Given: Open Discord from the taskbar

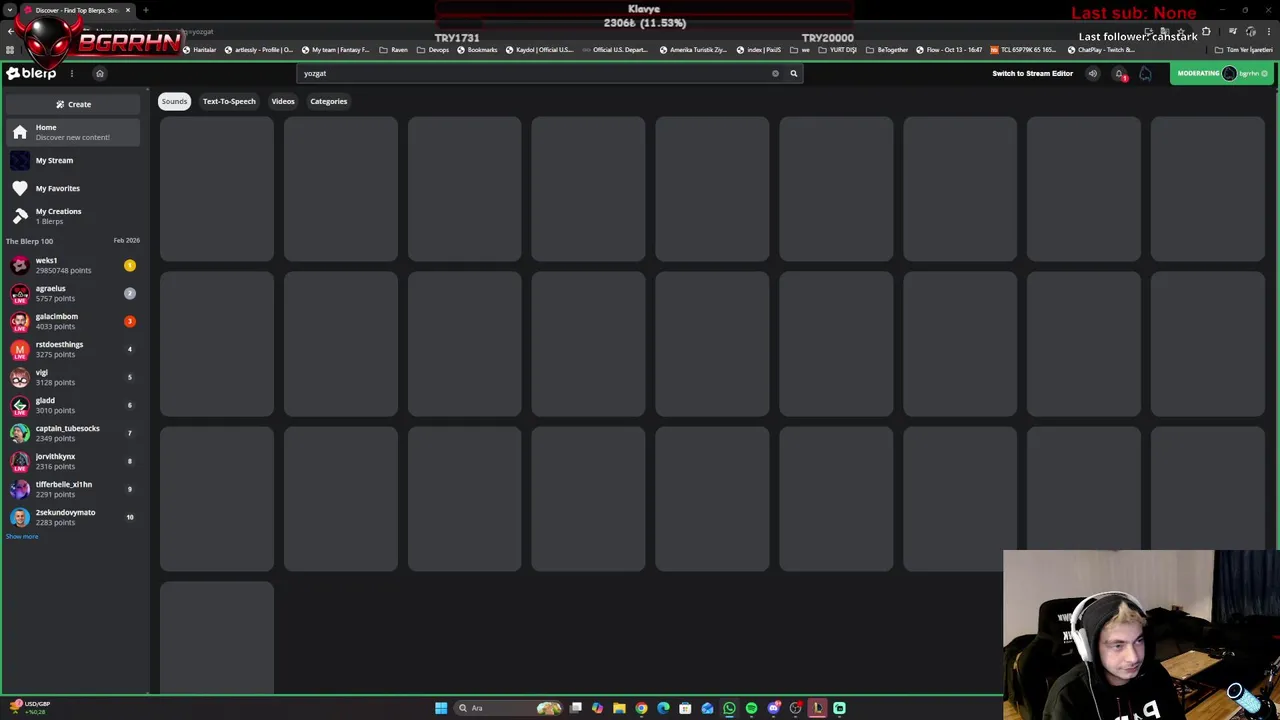Looking at the screenshot, I should [773, 708].
